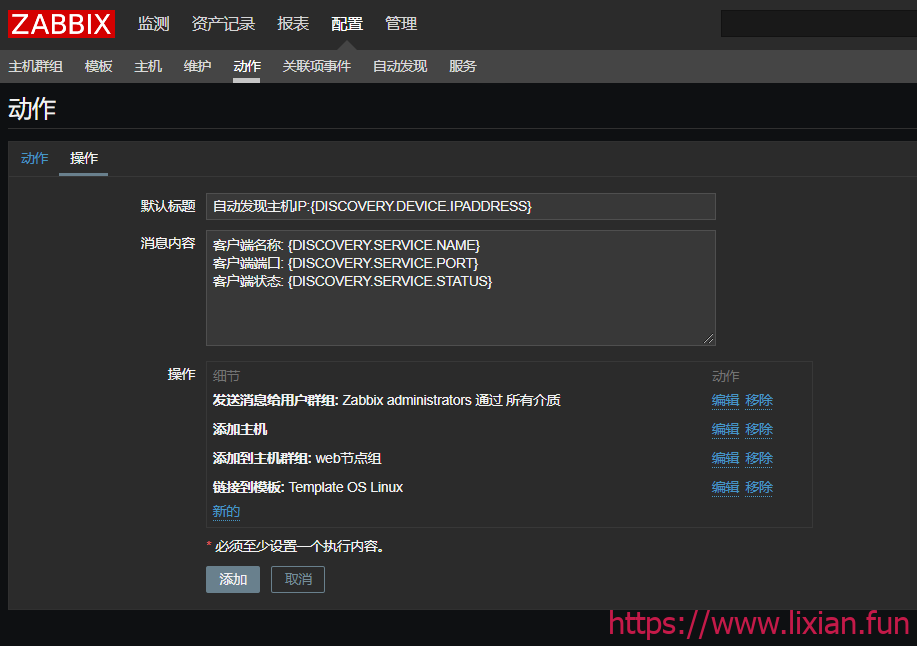This screenshot has height=646, width=917.
Task: Remove the 链接到模板 operation
Action: (x=759, y=487)
